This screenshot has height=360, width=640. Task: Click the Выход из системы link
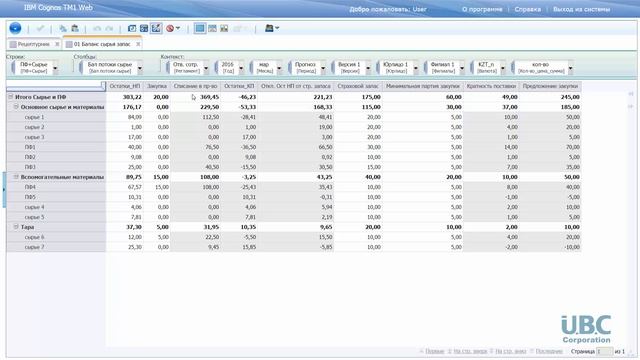pos(581,9)
